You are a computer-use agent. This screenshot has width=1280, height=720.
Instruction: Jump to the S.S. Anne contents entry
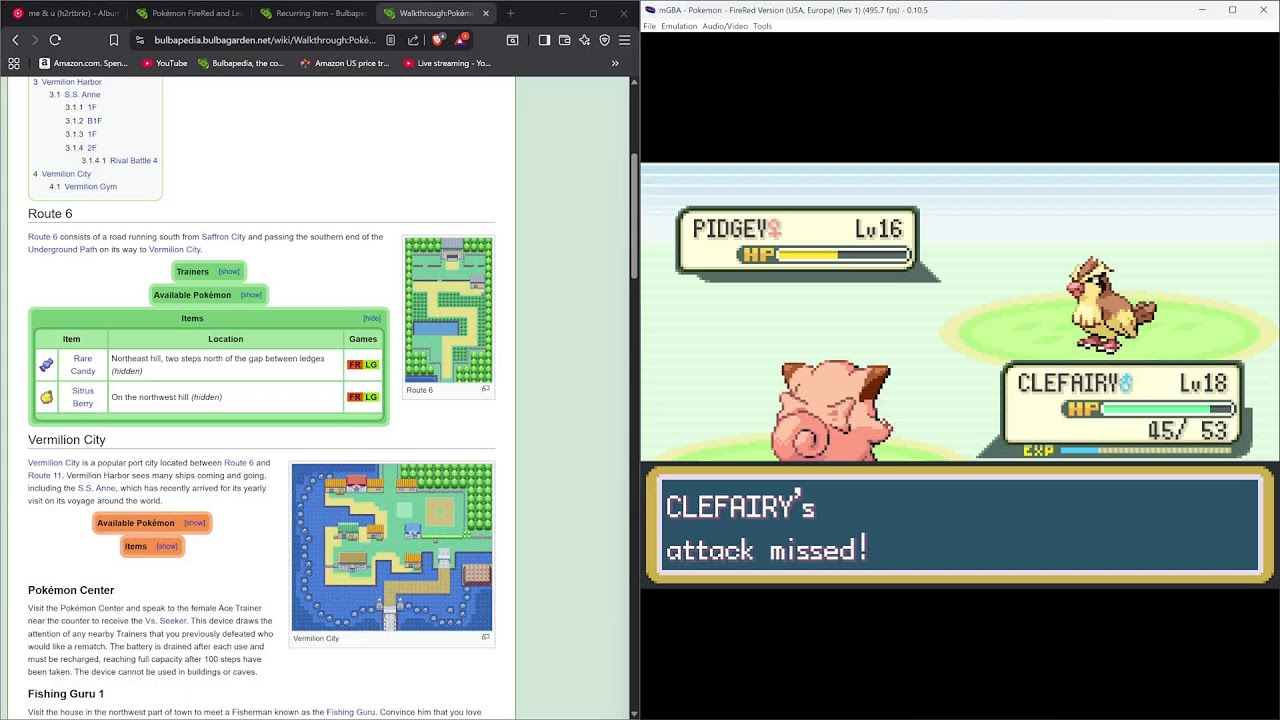pyautogui.click(x=82, y=94)
